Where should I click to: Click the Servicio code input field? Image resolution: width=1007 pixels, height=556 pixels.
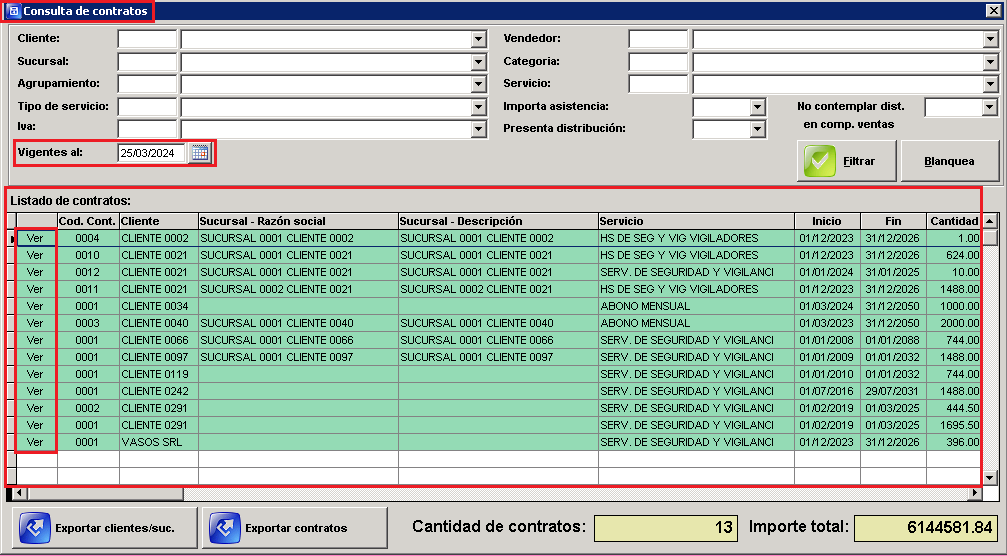(658, 85)
